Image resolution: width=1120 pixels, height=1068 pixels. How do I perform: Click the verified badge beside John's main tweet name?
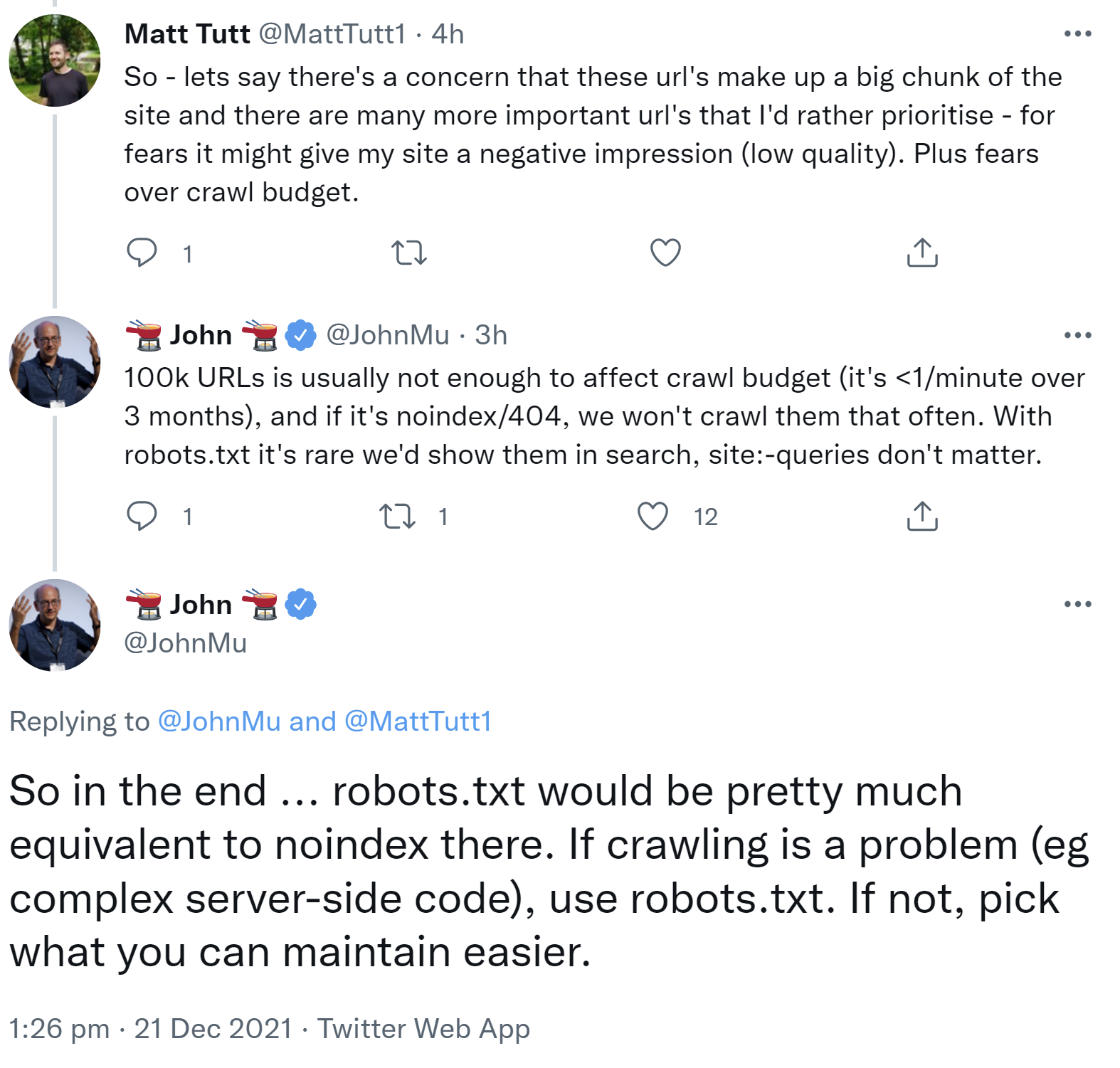coord(300,604)
